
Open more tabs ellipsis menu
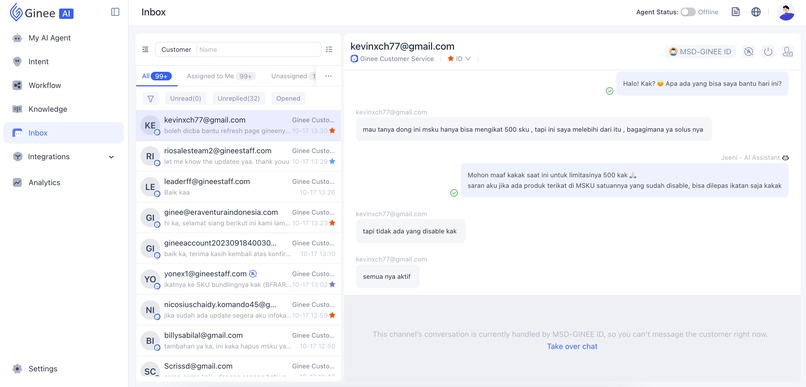tap(328, 76)
